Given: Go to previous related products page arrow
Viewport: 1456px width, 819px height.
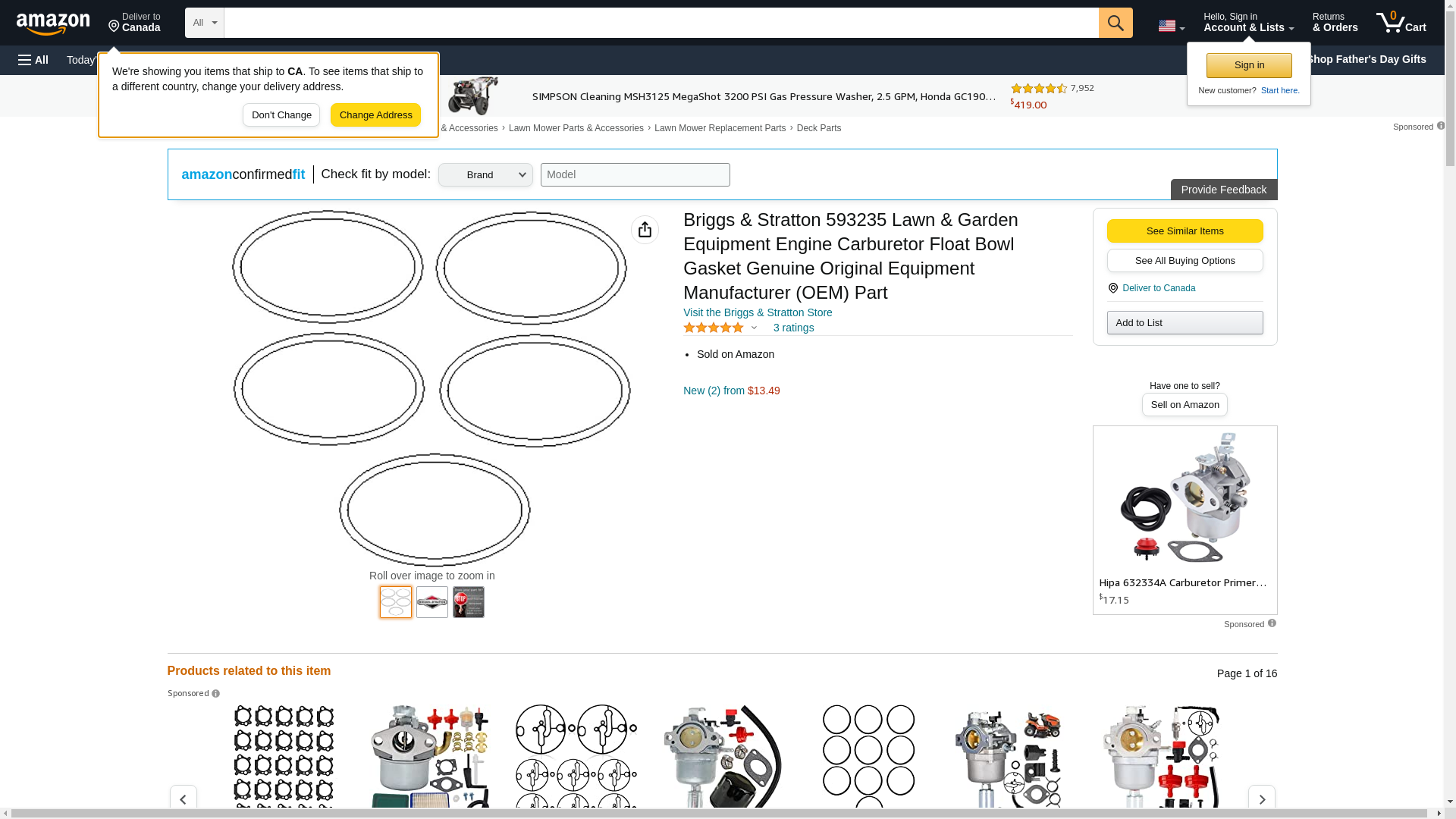Looking at the screenshot, I should point(183,799).
